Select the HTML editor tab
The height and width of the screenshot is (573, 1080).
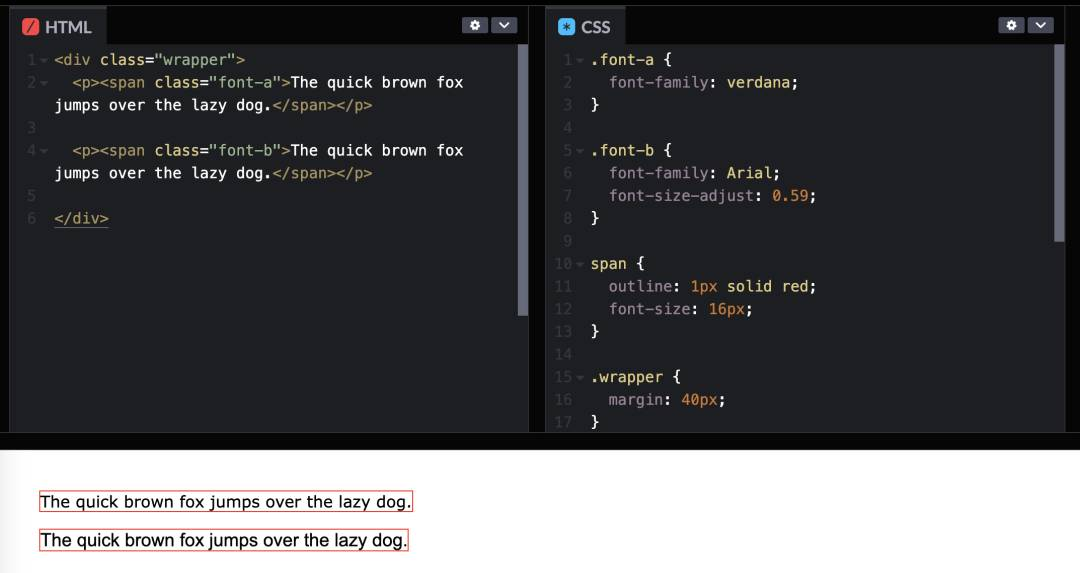click(x=58, y=27)
